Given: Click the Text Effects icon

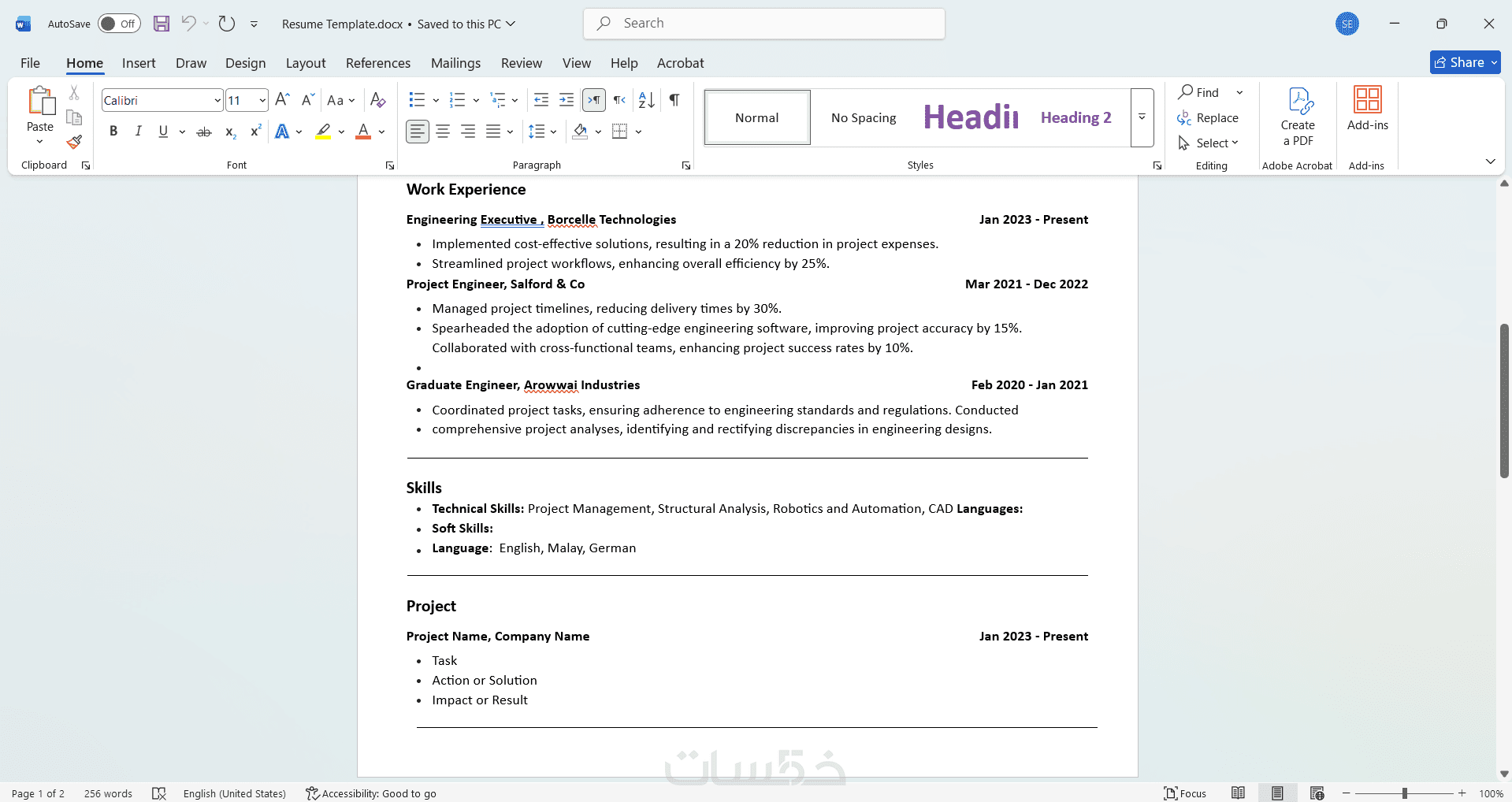Looking at the screenshot, I should coord(282,132).
